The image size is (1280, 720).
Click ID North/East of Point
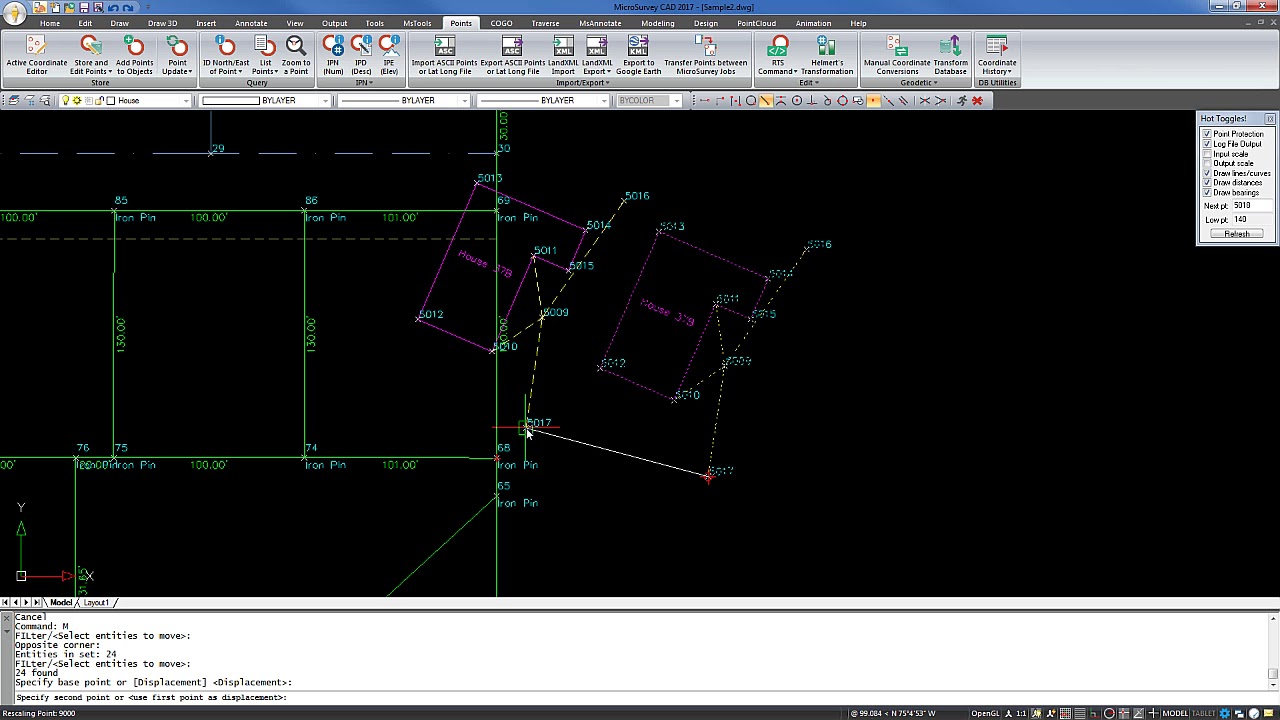(x=226, y=55)
